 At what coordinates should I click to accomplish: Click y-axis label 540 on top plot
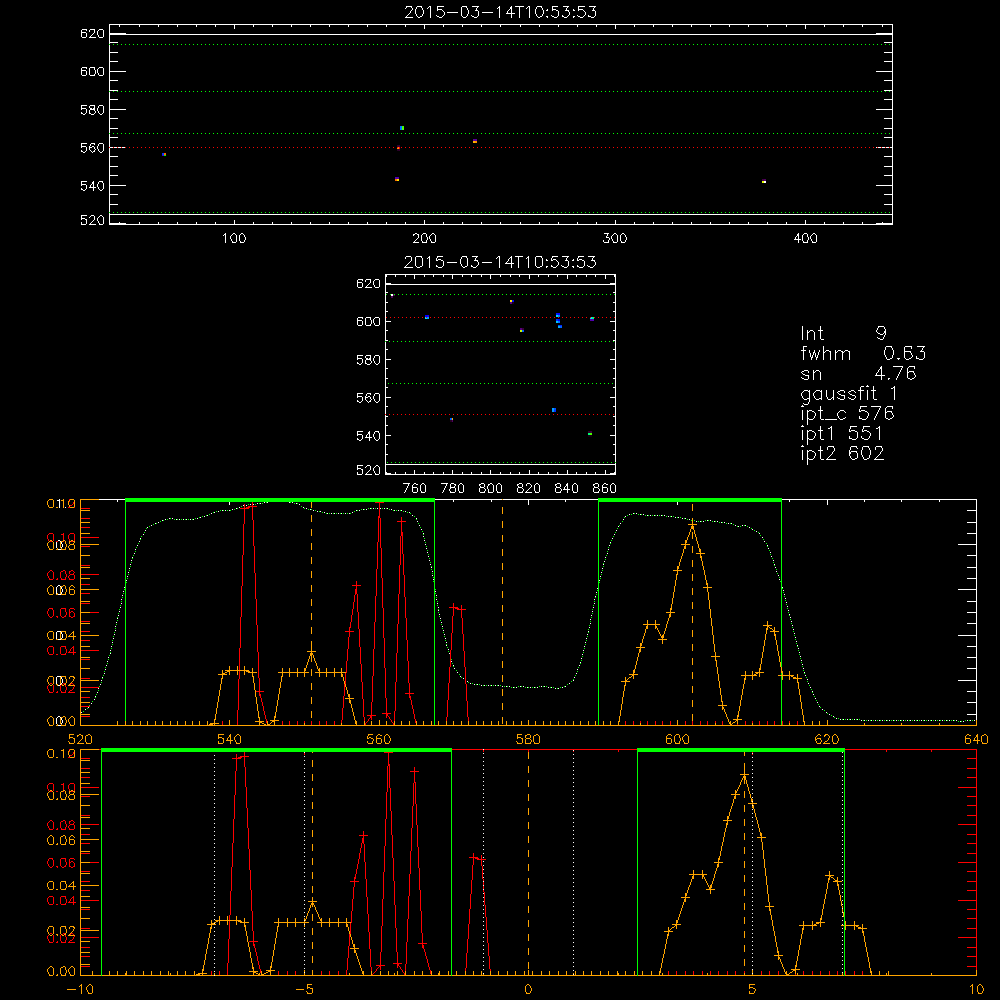pyautogui.click(x=92, y=186)
